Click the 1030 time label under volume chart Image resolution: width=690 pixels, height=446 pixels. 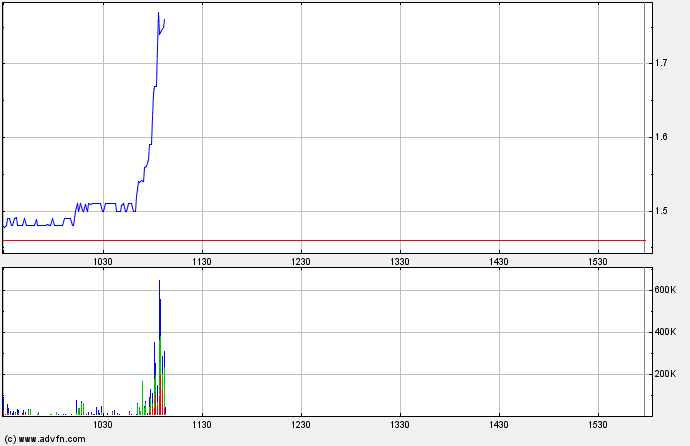pyautogui.click(x=103, y=425)
